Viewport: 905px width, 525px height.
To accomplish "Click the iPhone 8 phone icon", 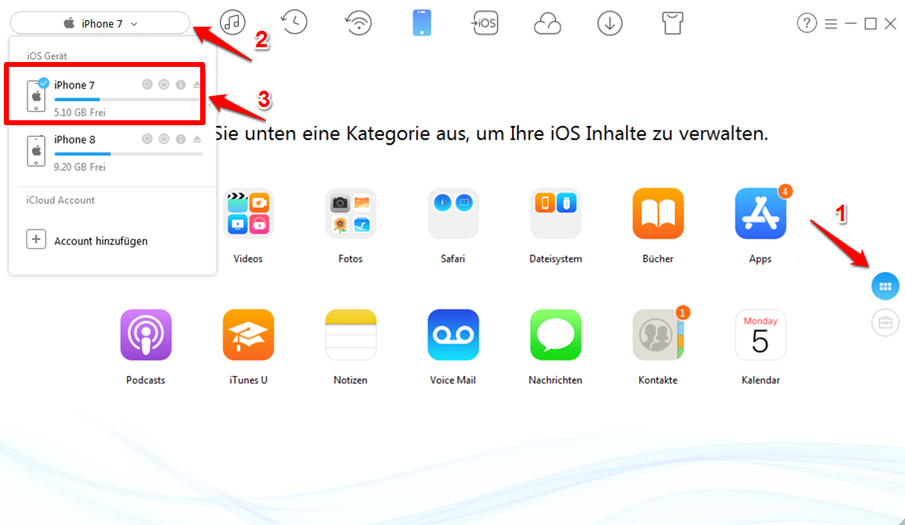I will click(36, 151).
